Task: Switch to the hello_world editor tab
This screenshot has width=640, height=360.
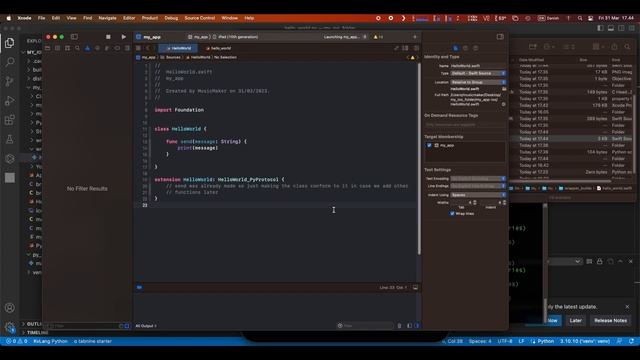Action: pos(218,48)
